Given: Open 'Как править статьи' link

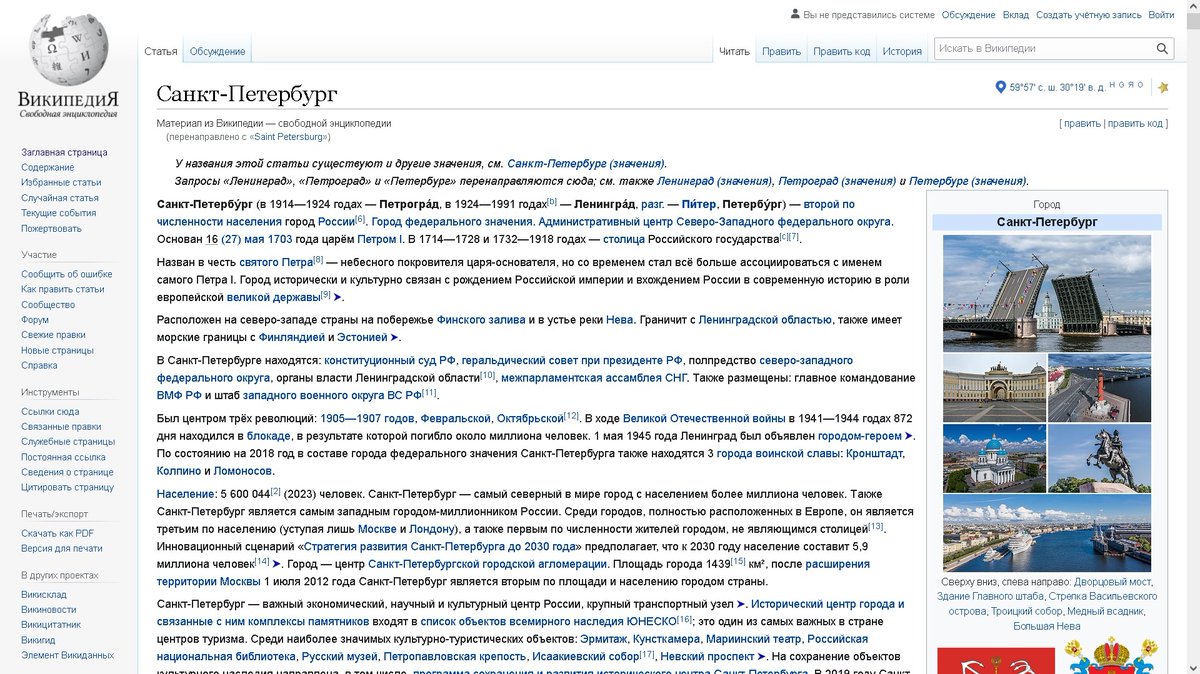Looking at the screenshot, I should pyautogui.click(x=63, y=289).
